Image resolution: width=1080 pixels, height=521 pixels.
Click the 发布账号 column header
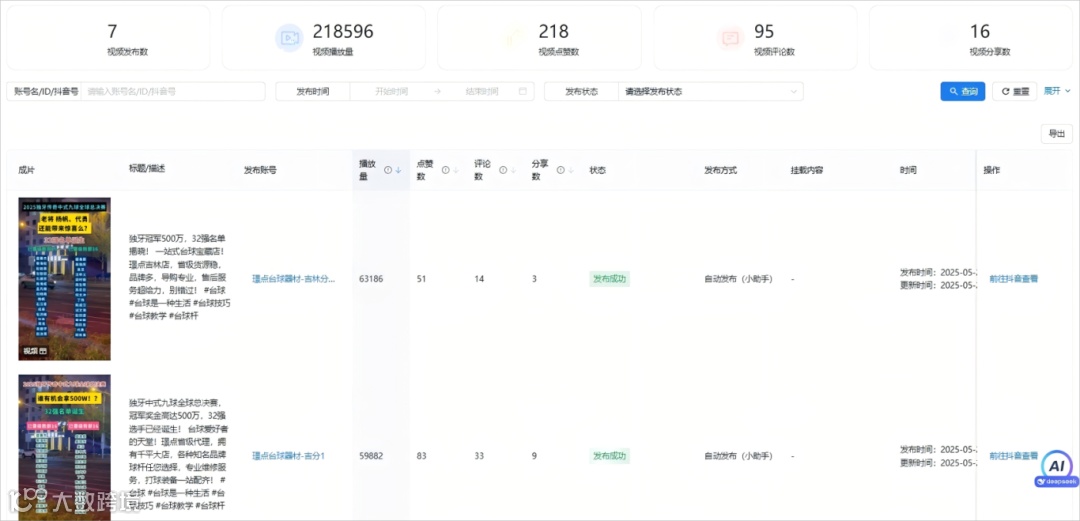[x=260, y=170]
